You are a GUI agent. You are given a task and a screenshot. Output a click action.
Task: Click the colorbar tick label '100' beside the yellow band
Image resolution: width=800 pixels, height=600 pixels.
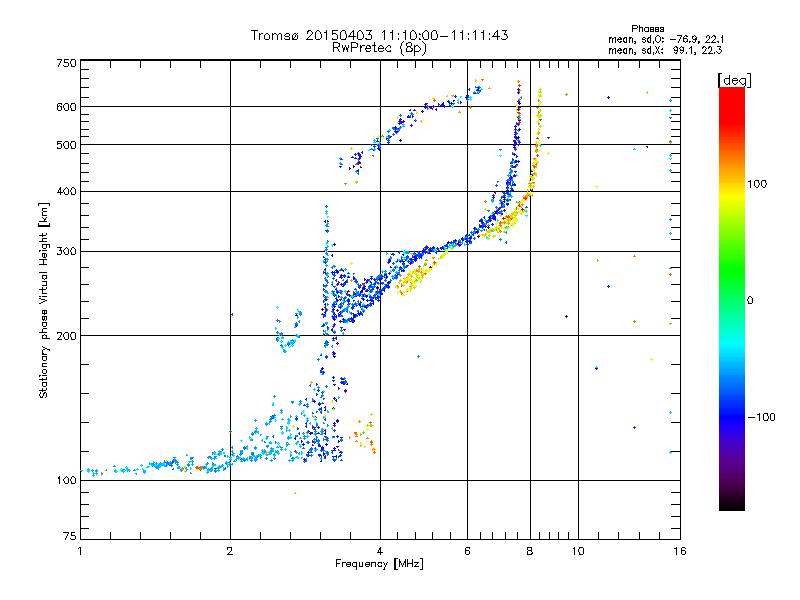(757, 184)
